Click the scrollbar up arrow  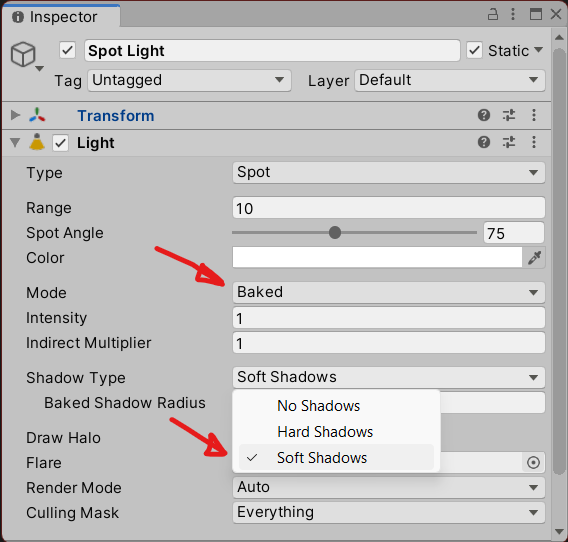[559, 37]
